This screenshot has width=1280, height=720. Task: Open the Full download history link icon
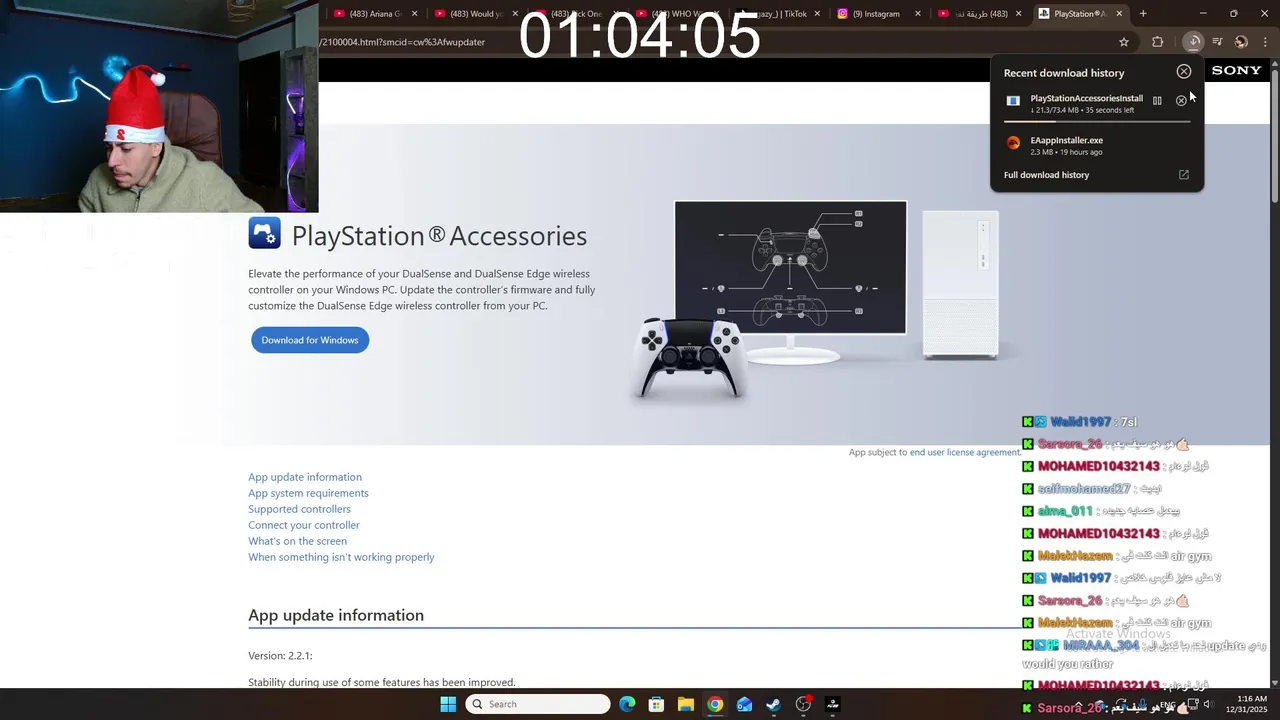coord(1184,175)
